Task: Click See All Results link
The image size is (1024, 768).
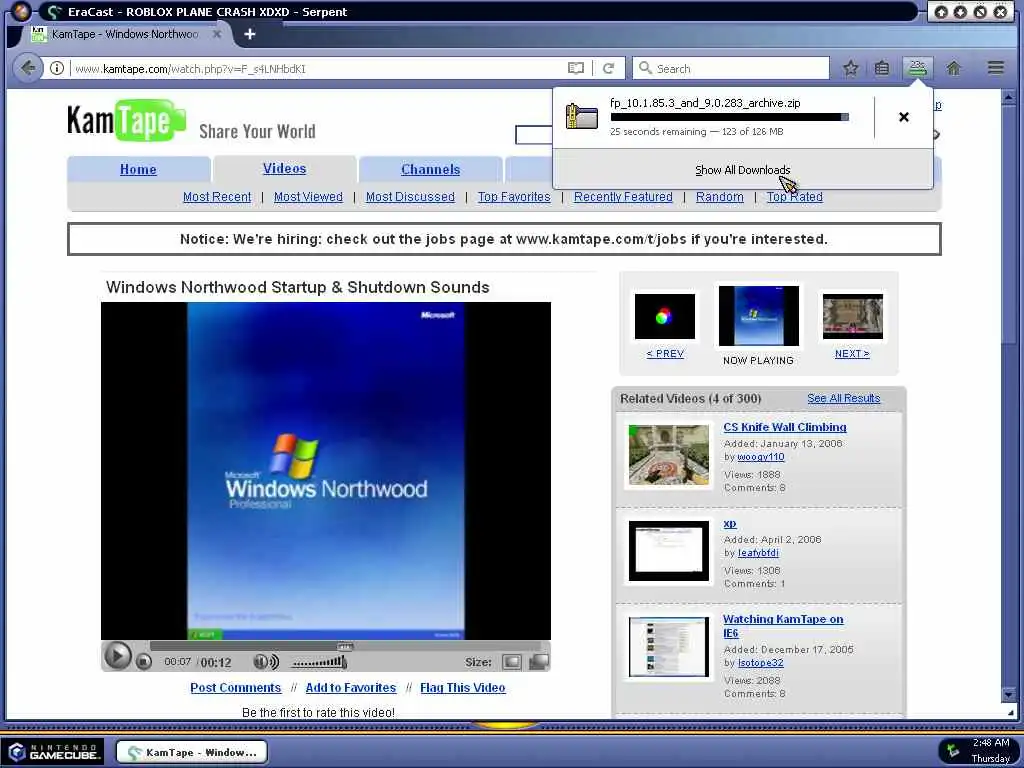Action: 843,398
